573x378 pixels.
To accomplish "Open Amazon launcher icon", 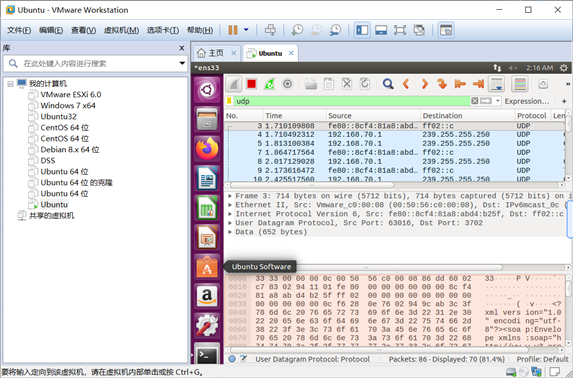I will [207, 296].
